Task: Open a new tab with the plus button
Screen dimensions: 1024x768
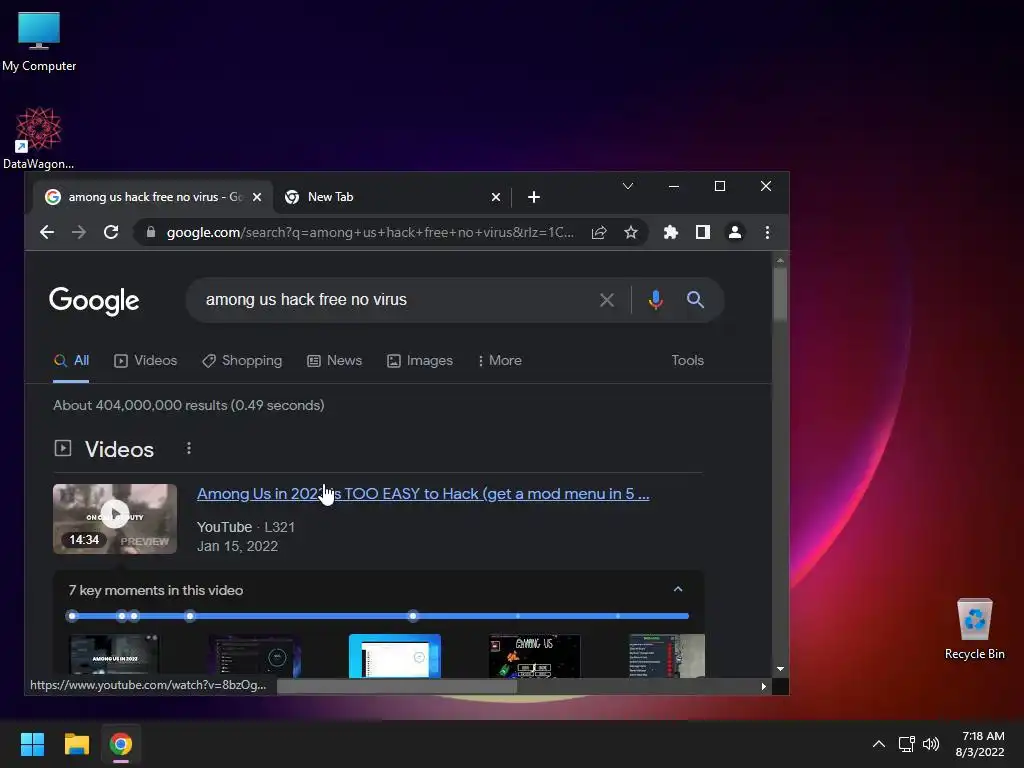Action: click(x=534, y=197)
